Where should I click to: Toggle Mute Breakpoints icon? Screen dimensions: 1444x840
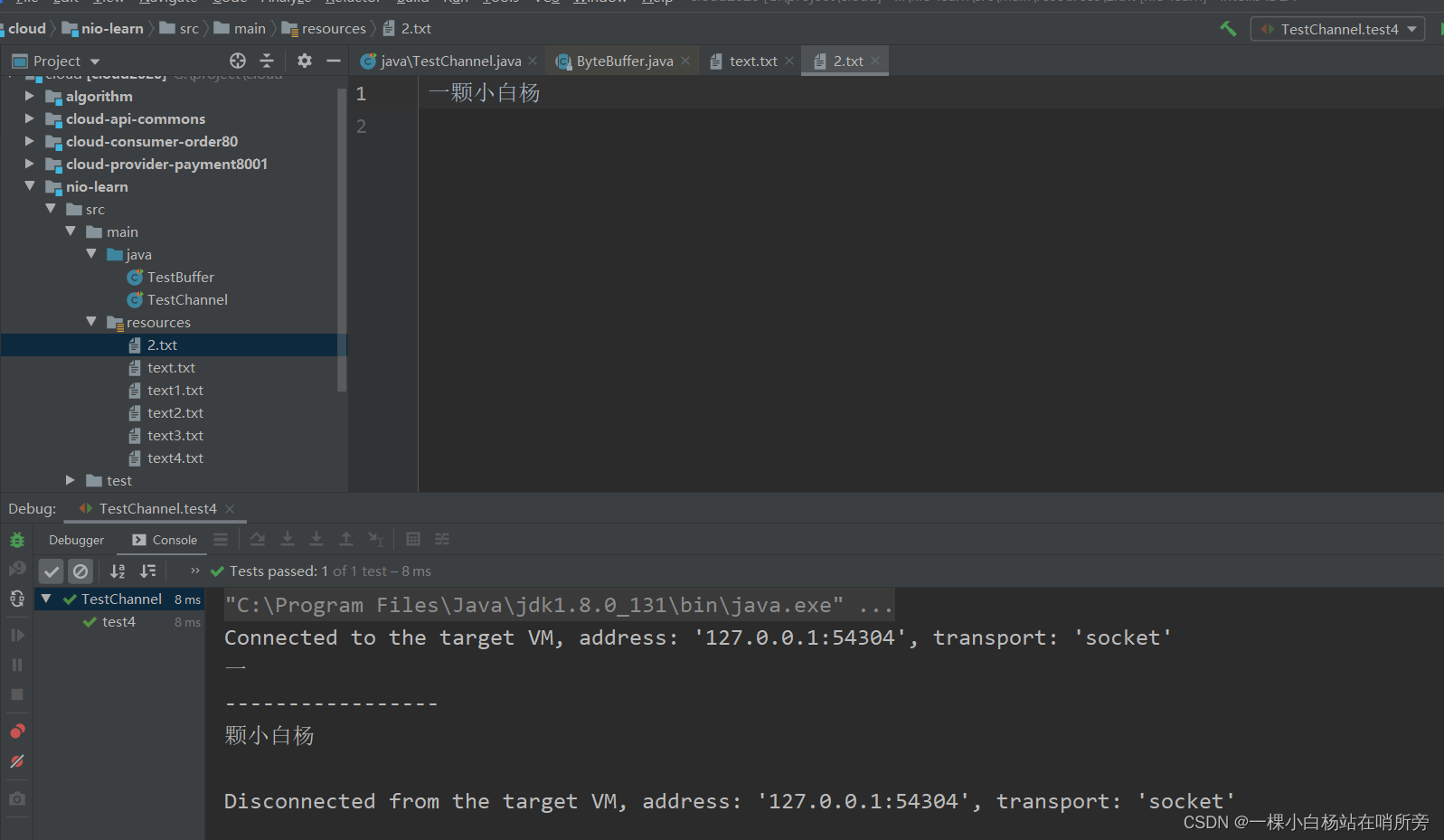click(x=17, y=761)
